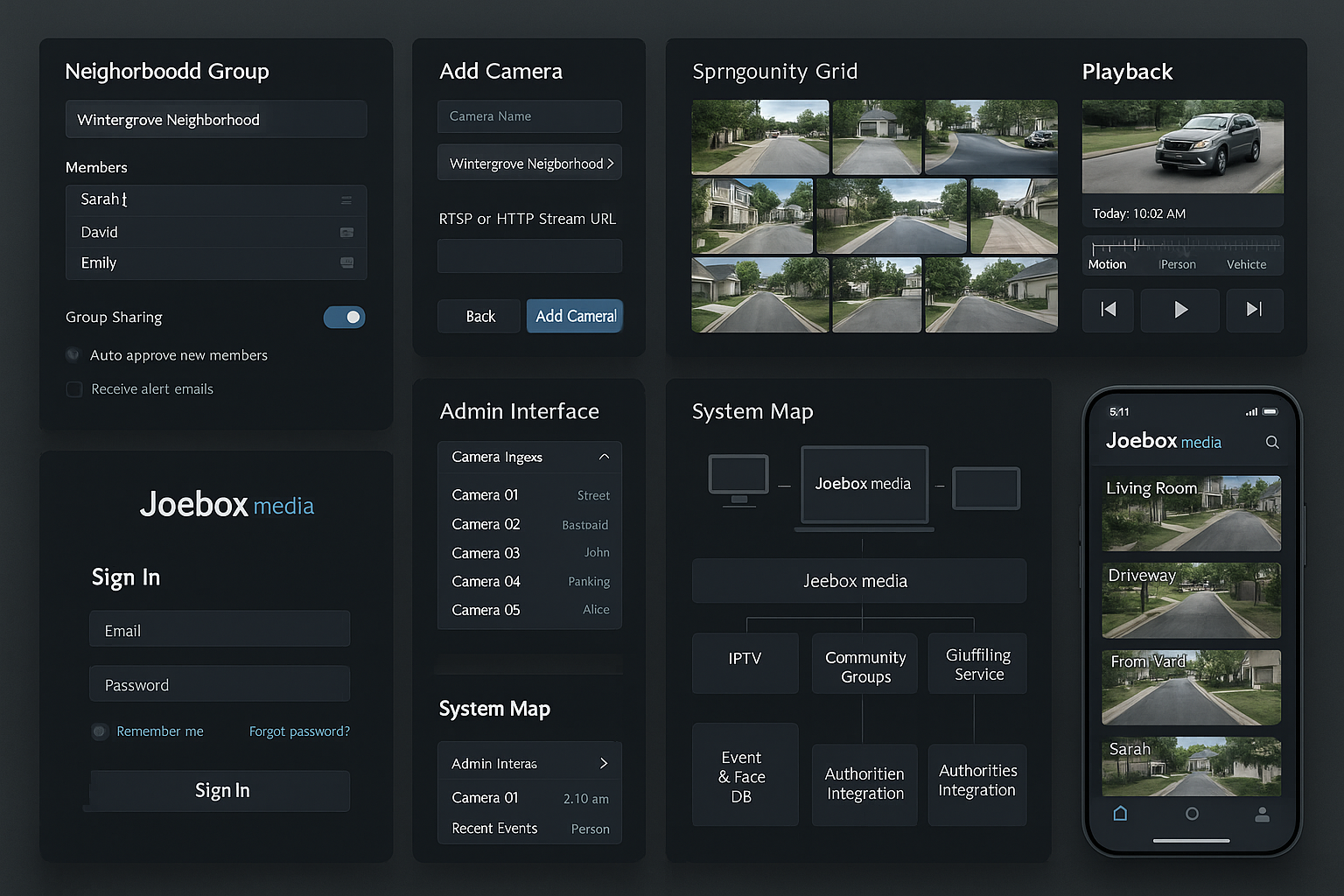Switch to the Person filter in Playback
Image resolution: width=1344 pixels, height=896 pixels.
click(1177, 263)
